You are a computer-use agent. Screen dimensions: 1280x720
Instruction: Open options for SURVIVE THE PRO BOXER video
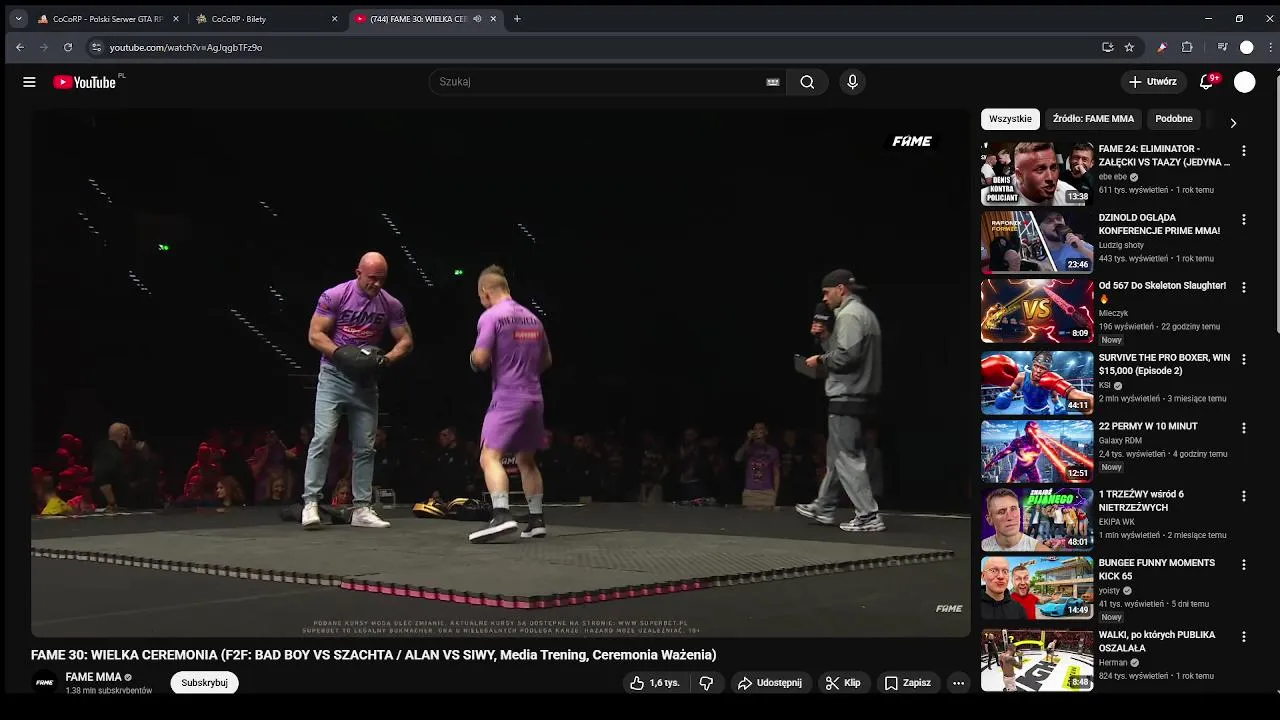point(1244,359)
